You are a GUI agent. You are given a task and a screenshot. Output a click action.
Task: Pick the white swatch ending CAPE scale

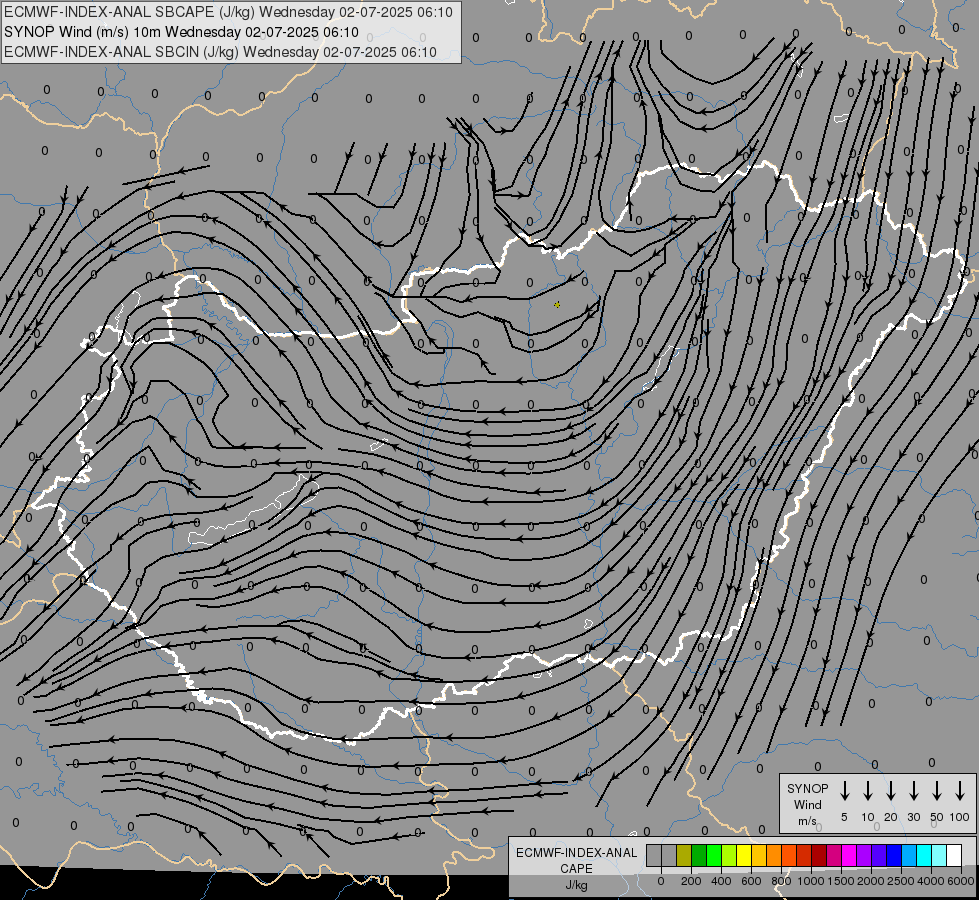[x=953, y=855]
